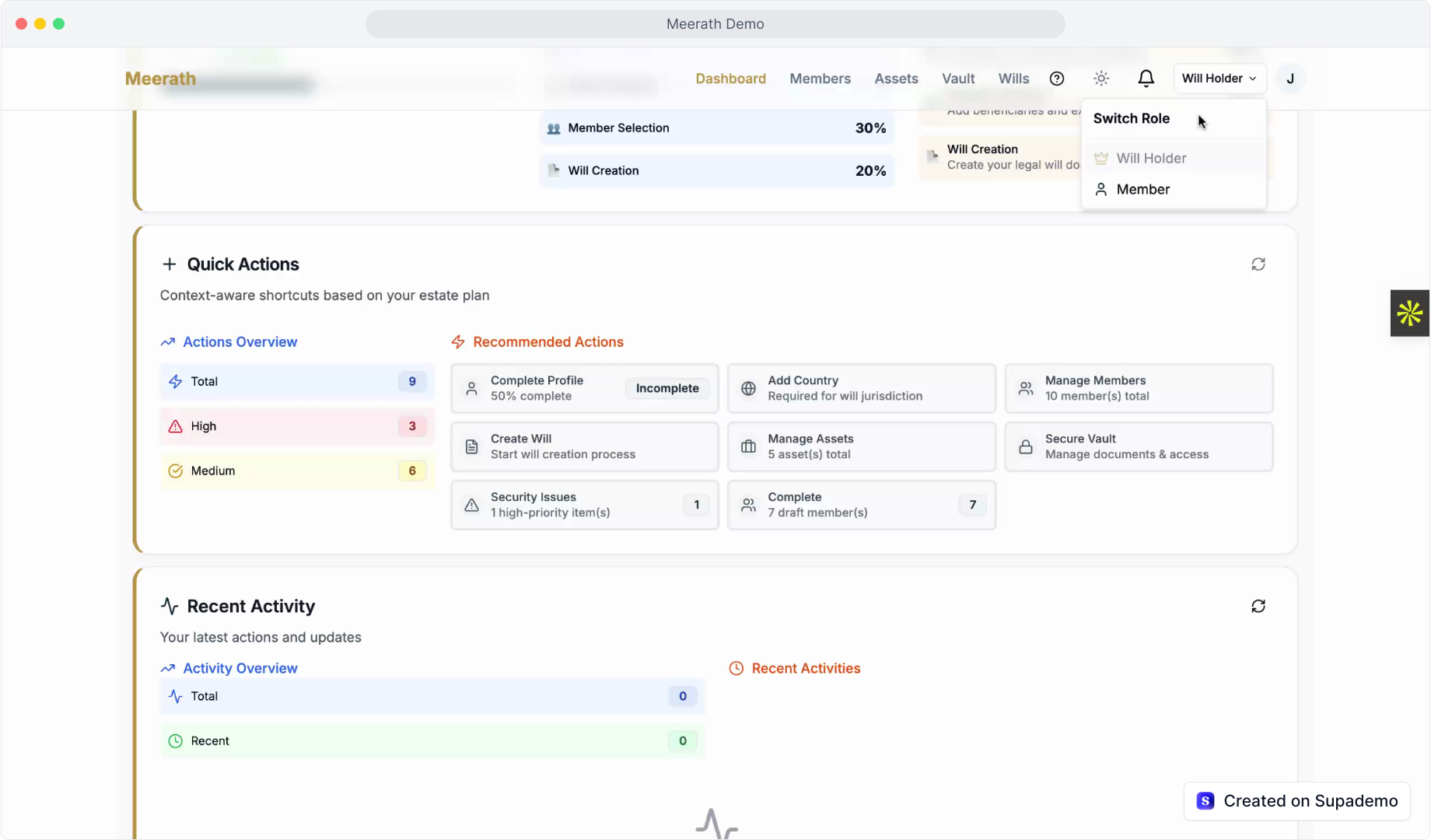
Task: Open the Assets tab
Action: click(x=896, y=79)
